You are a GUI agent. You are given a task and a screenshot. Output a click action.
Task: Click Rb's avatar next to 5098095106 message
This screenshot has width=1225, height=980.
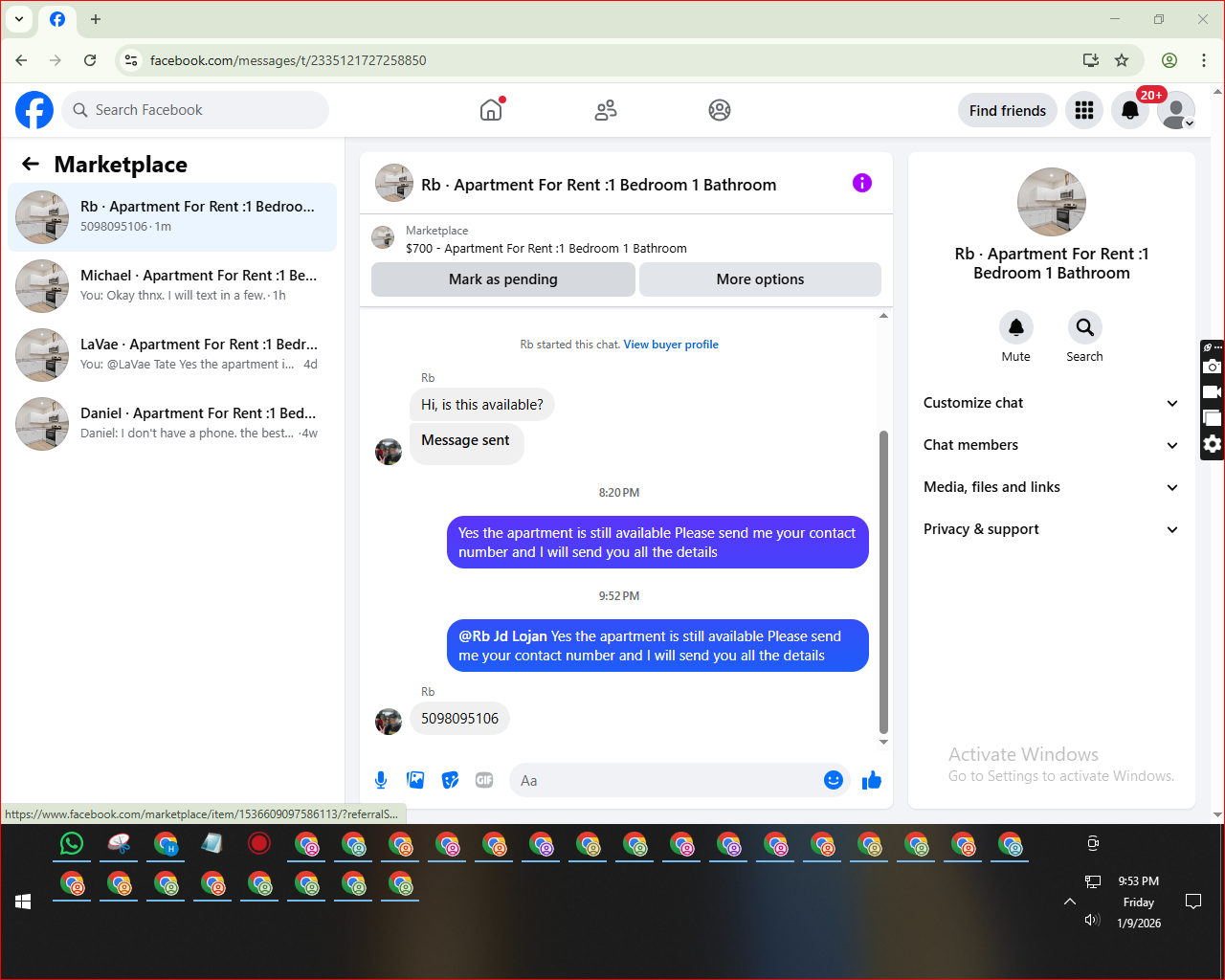tap(389, 722)
